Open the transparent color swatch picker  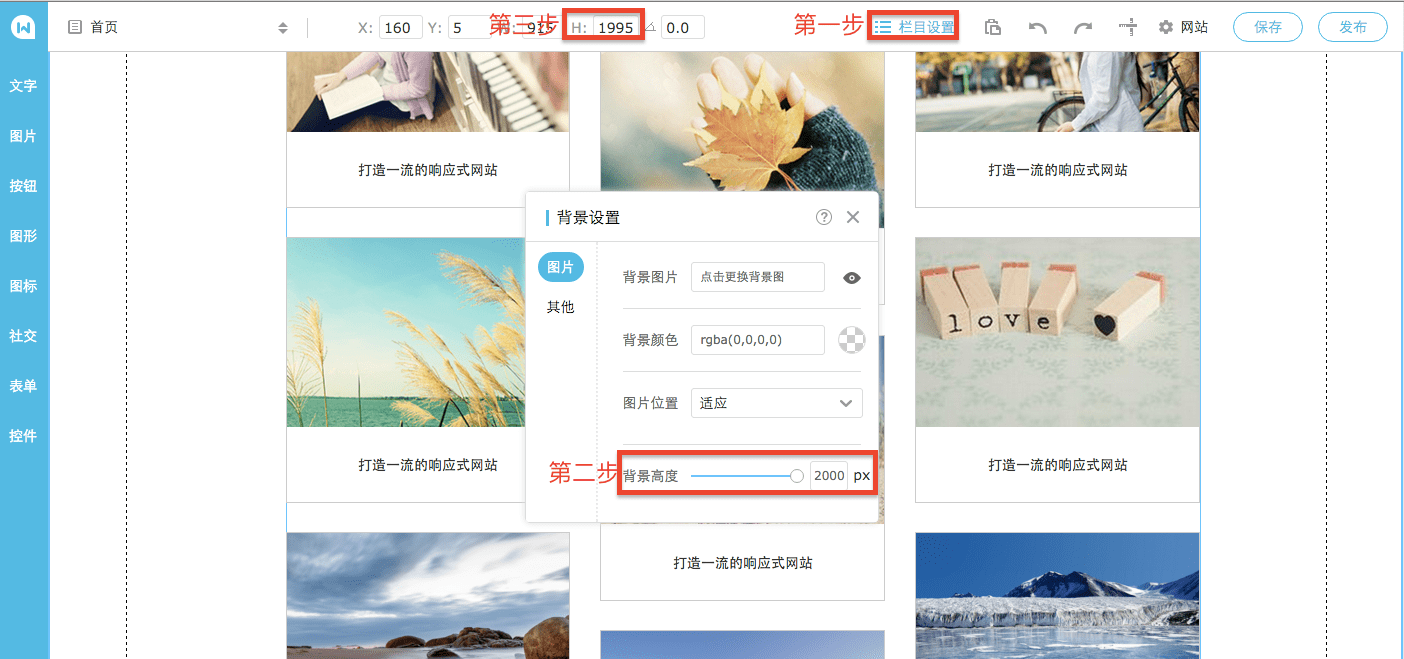pyautogui.click(x=851, y=340)
